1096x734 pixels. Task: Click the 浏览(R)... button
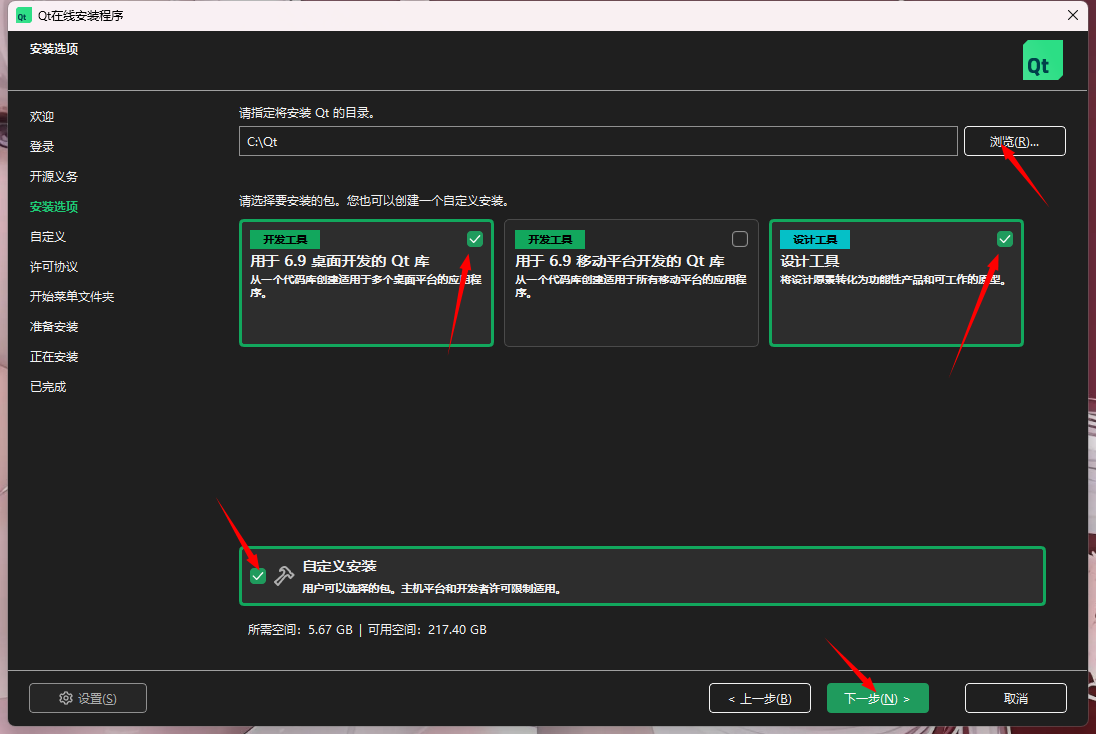[x=1014, y=141]
